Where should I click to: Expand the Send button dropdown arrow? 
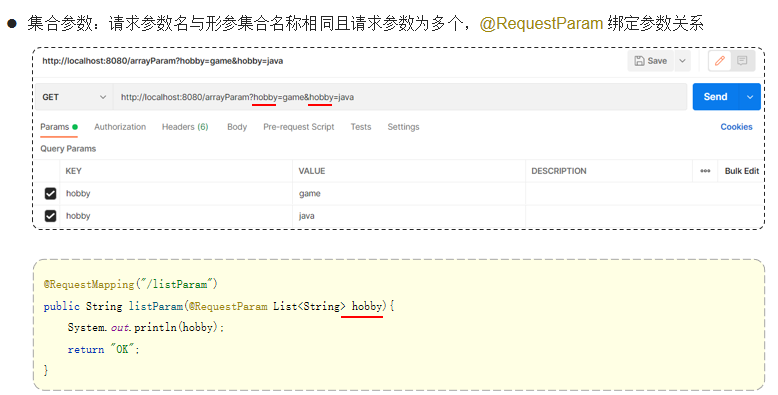750,97
